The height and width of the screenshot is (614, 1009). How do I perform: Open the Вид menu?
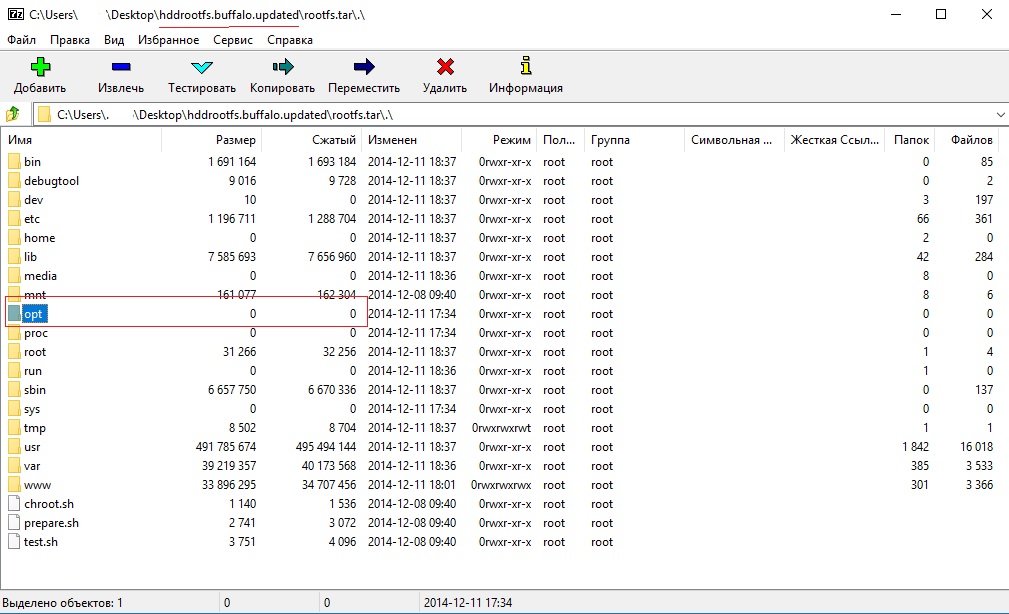114,40
